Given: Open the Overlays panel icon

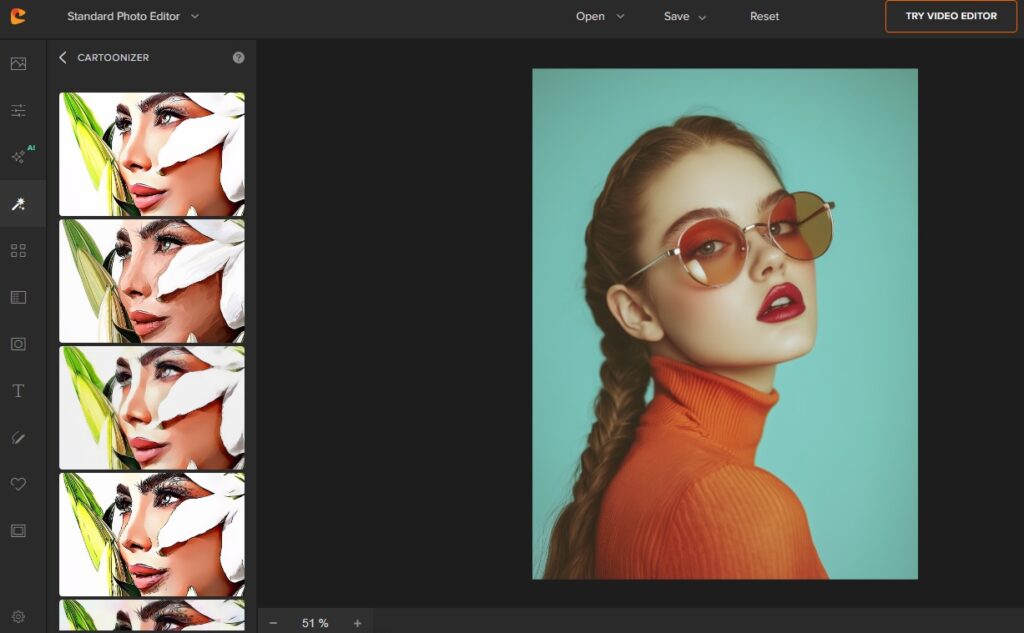Looking at the screenshot, I should tap(18, 297).
